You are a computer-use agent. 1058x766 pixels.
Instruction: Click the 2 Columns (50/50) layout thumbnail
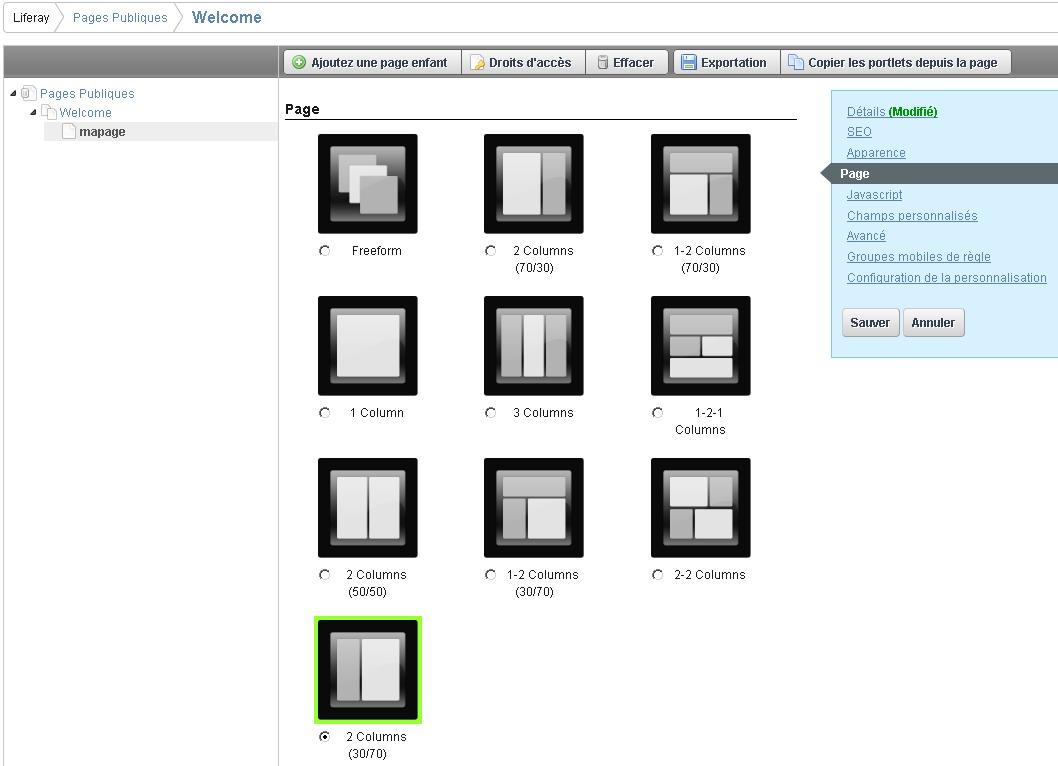(367, 508)
